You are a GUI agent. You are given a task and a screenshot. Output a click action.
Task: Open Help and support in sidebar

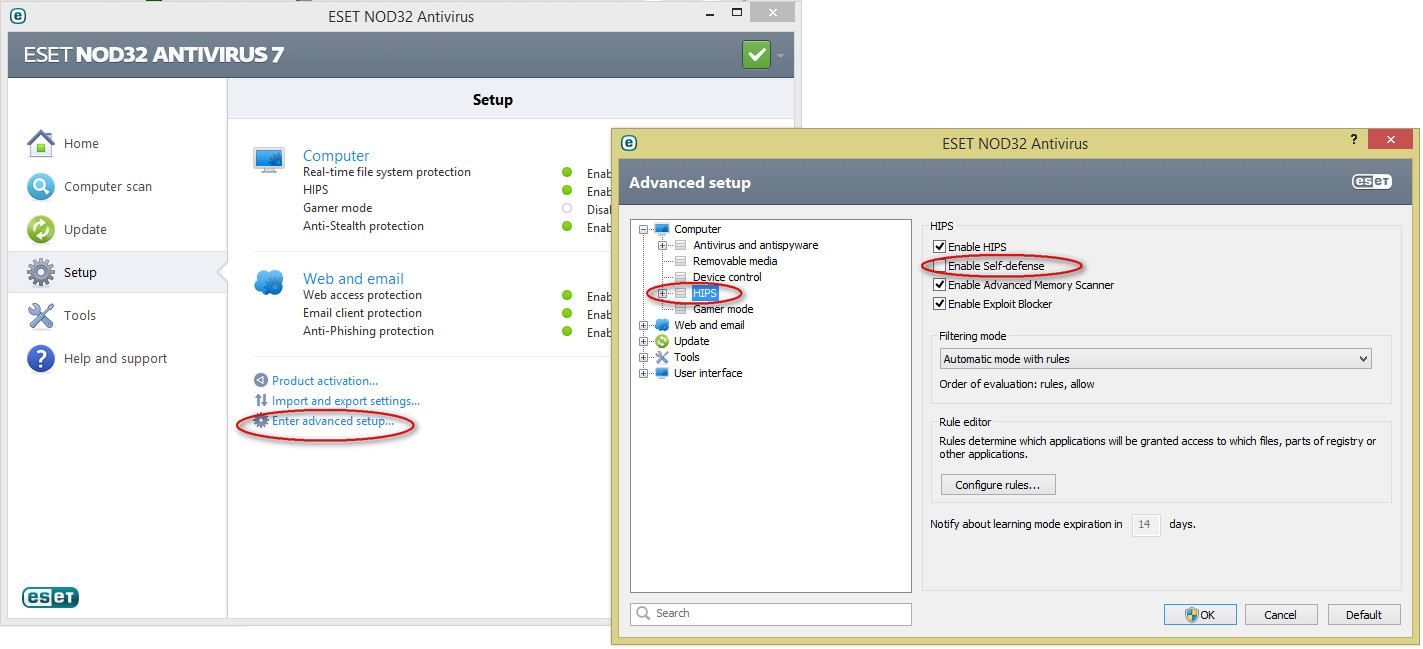pyautogui.click(x=117, y=358)
